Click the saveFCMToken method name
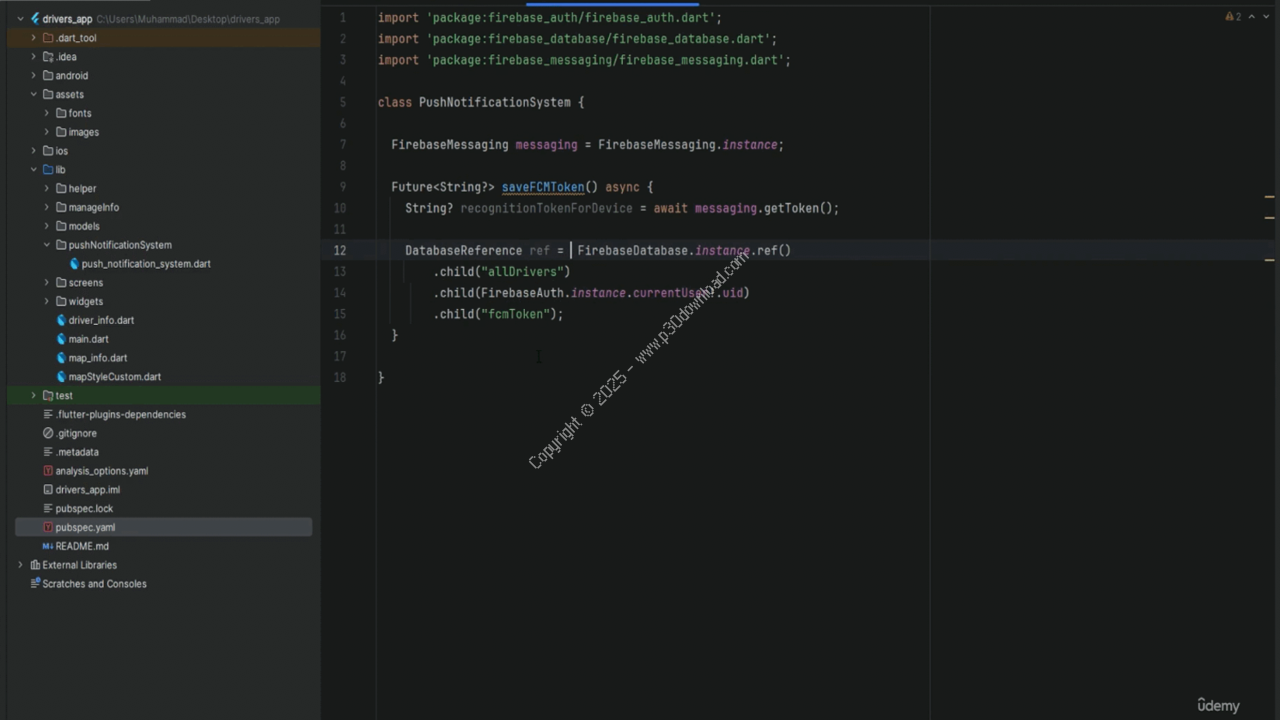Image resolution: width=1280 pixels, height=720 pixels. pyautogui.click(x=542, y=187)
